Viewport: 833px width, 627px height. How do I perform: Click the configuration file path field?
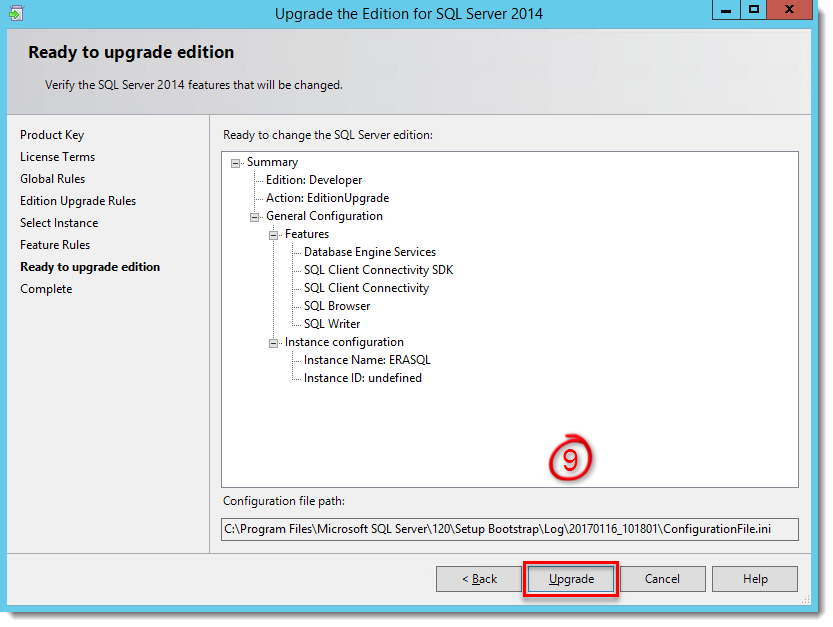tap(509, 529)
